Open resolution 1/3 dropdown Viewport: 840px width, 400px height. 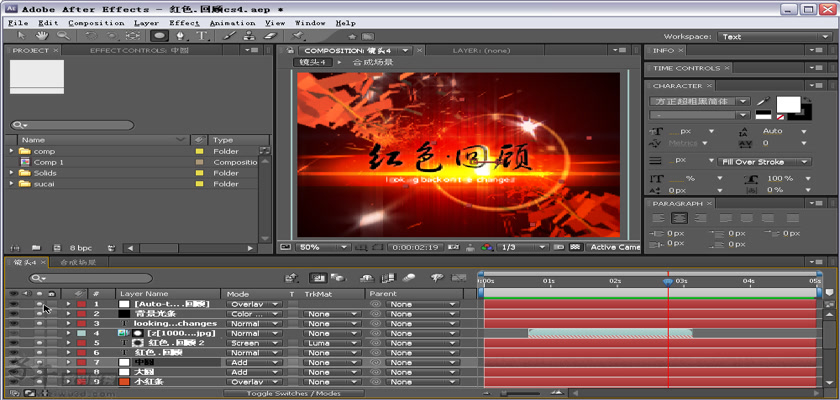(x=522, y=247)
